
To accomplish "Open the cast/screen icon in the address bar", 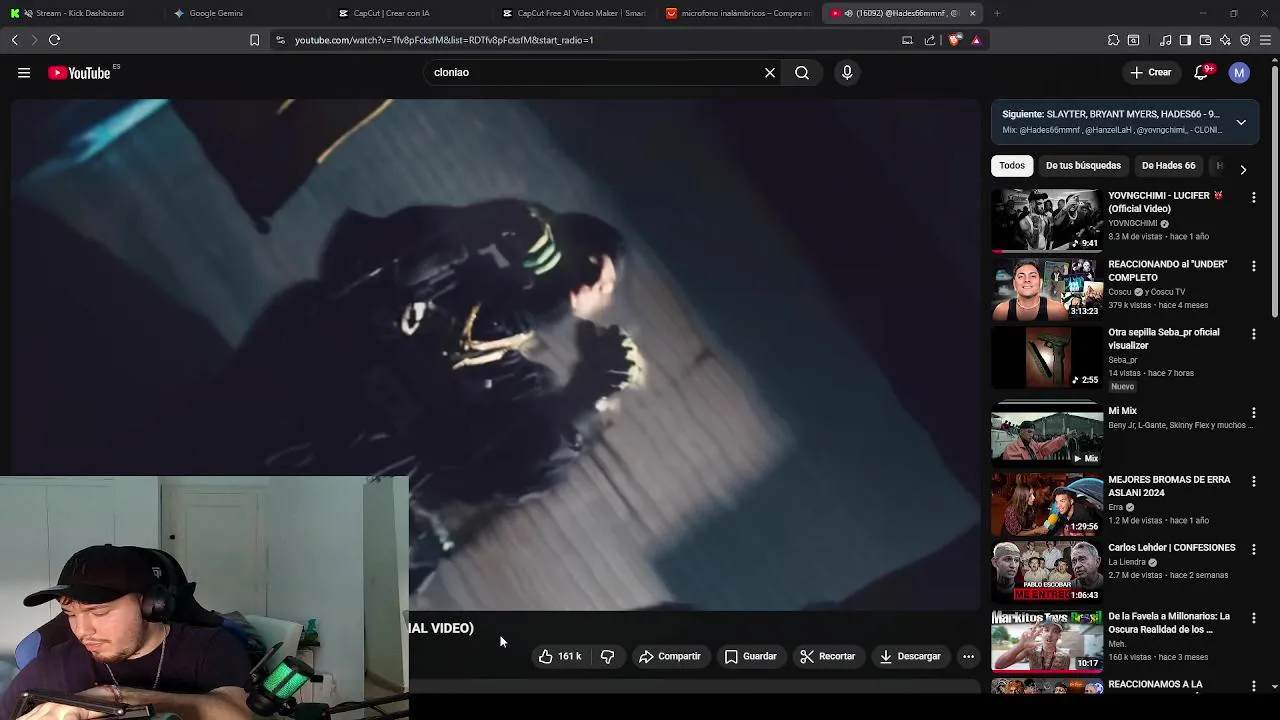I will pos(907,40).
